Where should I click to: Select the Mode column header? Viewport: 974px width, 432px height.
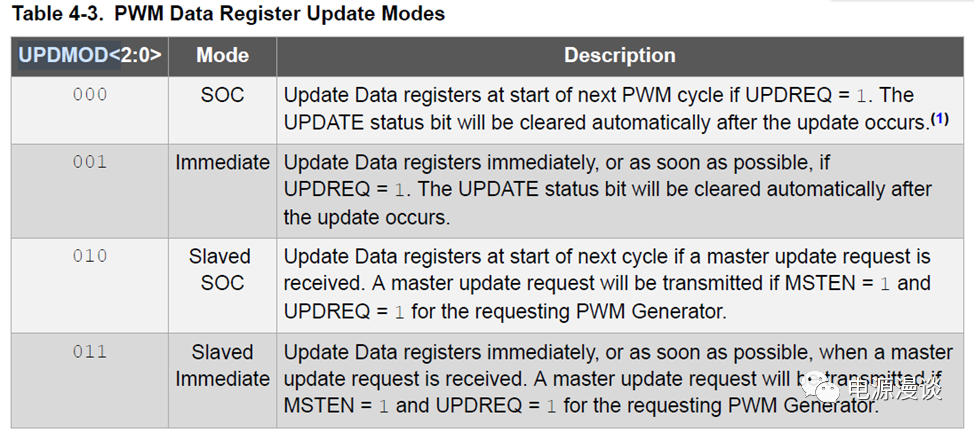(222, 56)
